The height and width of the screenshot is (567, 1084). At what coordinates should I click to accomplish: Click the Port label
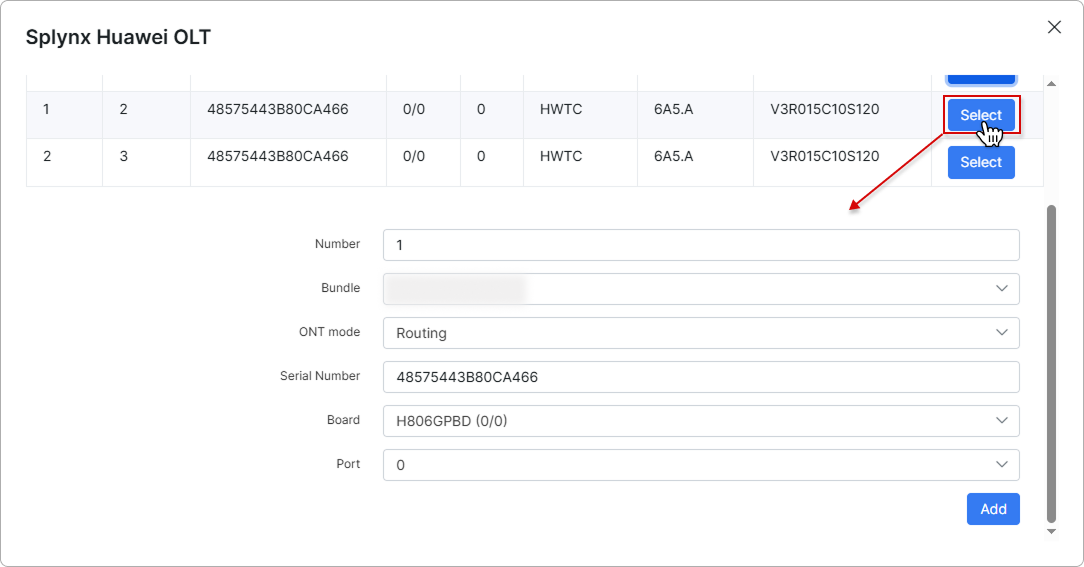pyautogui.click(x=348, y=464)
